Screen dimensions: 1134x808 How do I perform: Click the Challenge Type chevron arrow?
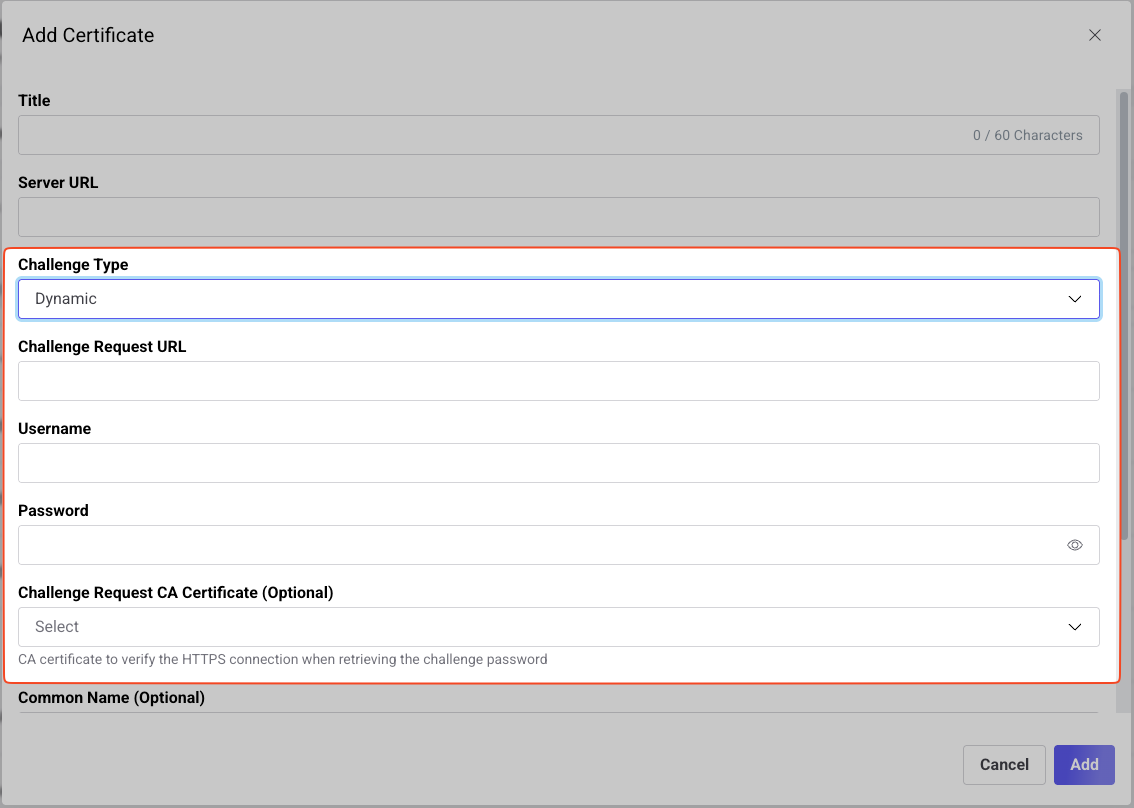tap(1075, 299)
